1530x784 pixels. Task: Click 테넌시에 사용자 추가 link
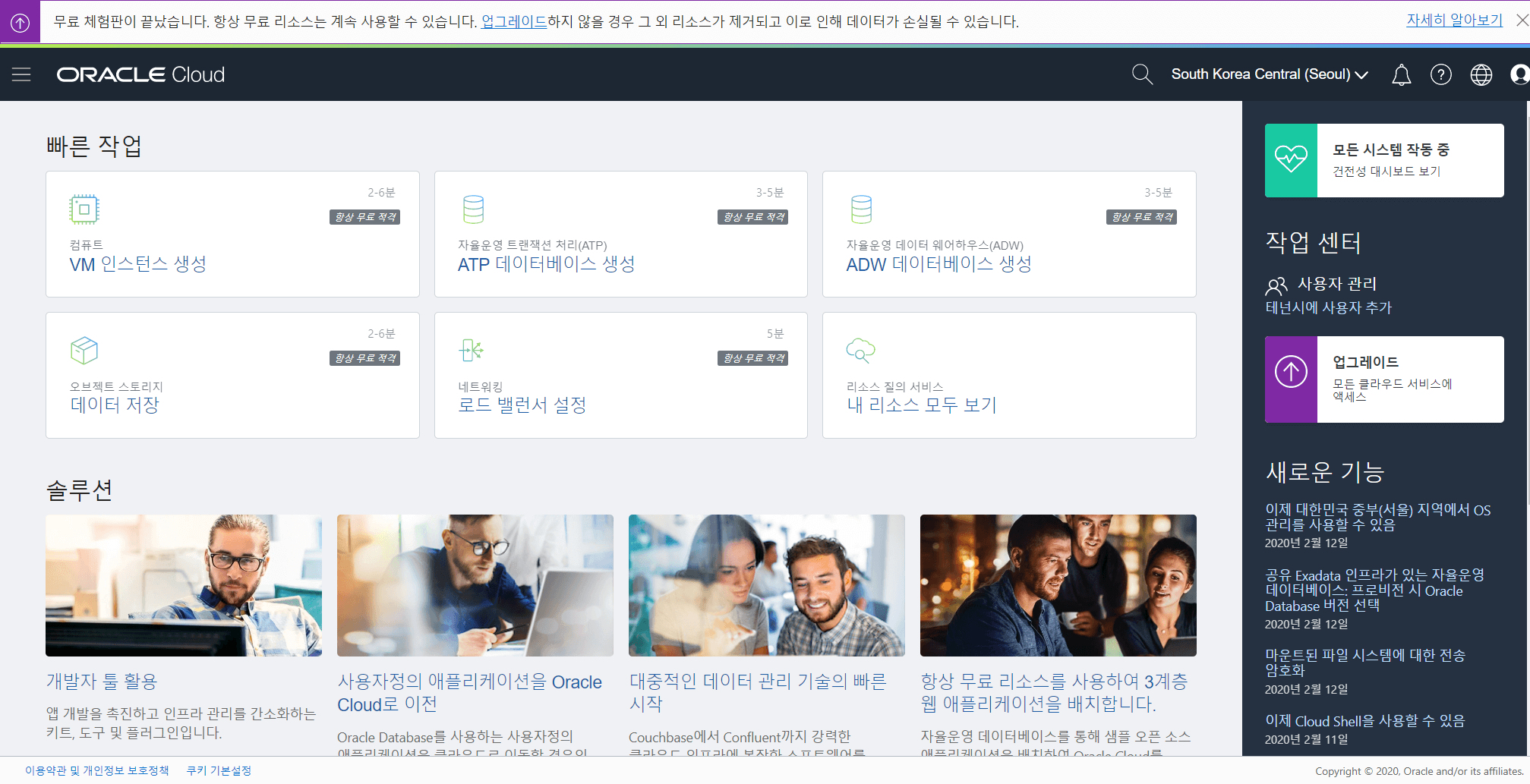[x=1328, y=307]
